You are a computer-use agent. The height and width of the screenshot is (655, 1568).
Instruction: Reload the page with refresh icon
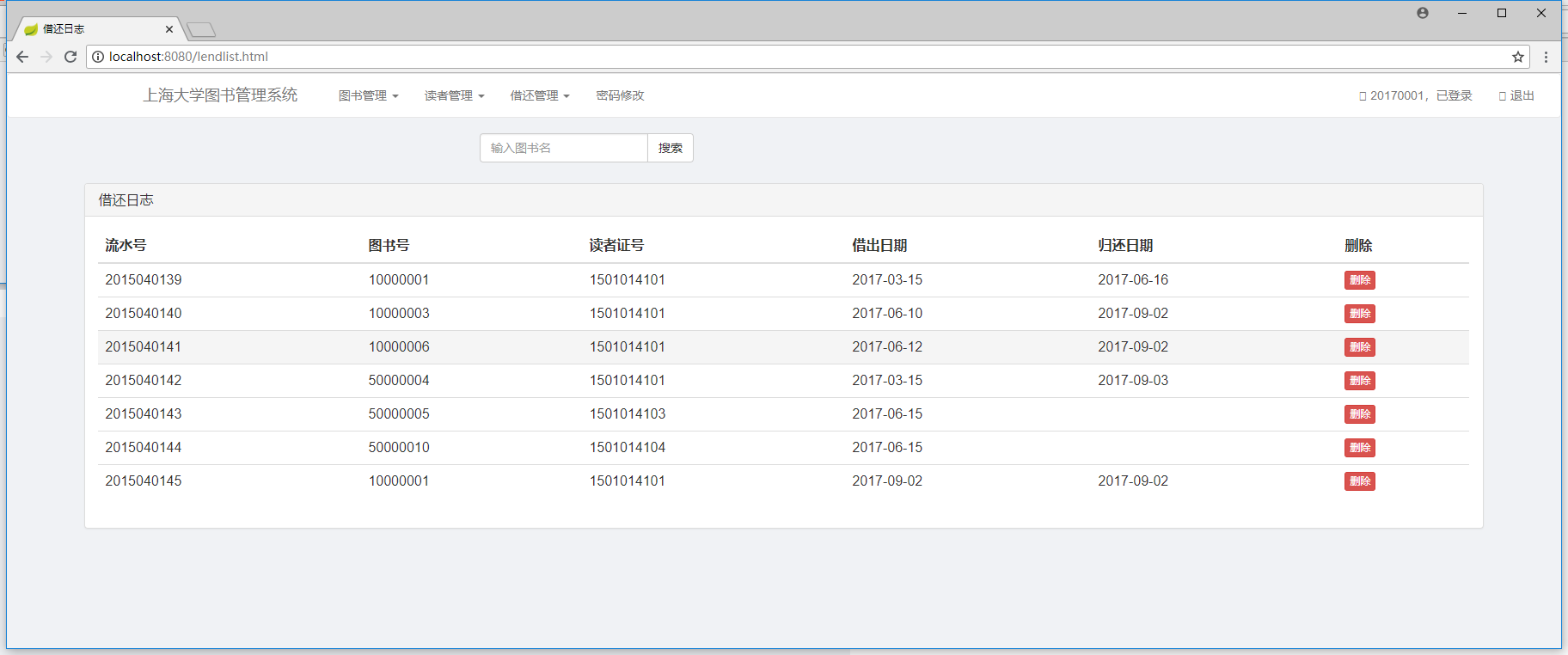coord(70,57)
